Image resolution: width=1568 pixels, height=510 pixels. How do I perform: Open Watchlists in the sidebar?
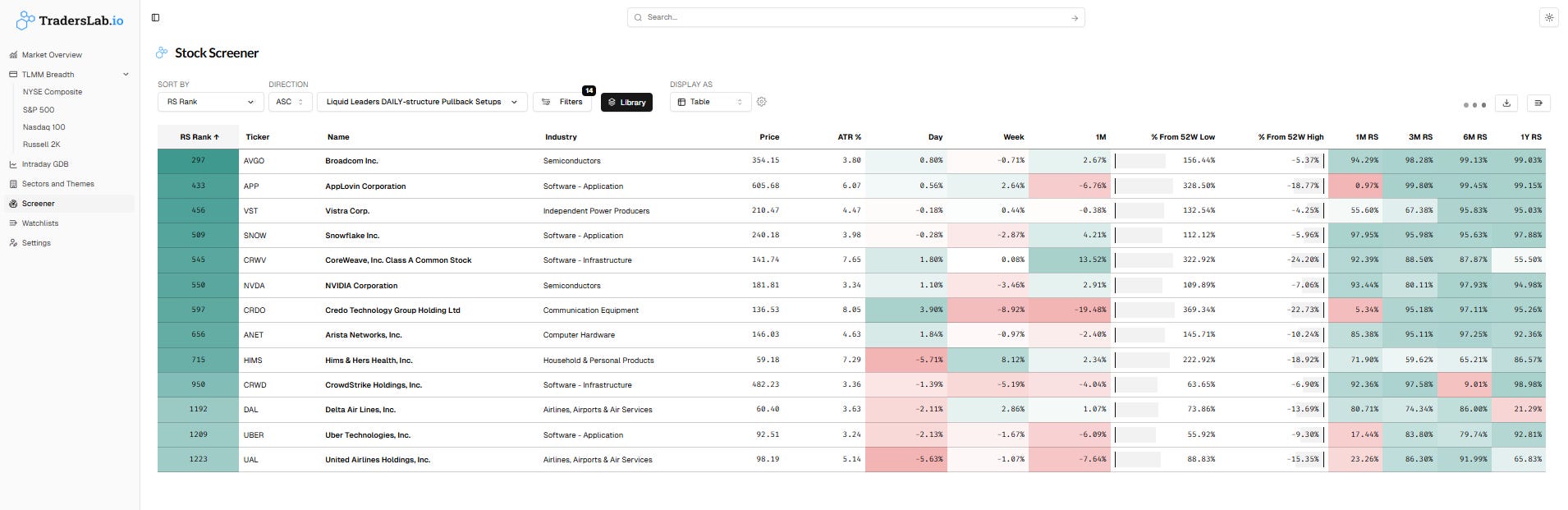39,223
